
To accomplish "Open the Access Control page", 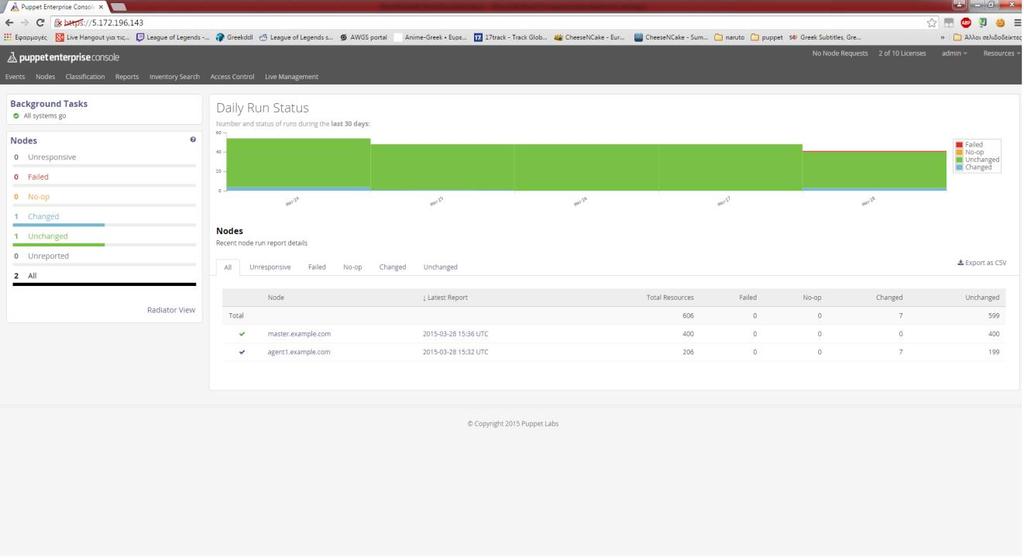I will [232, 77].
